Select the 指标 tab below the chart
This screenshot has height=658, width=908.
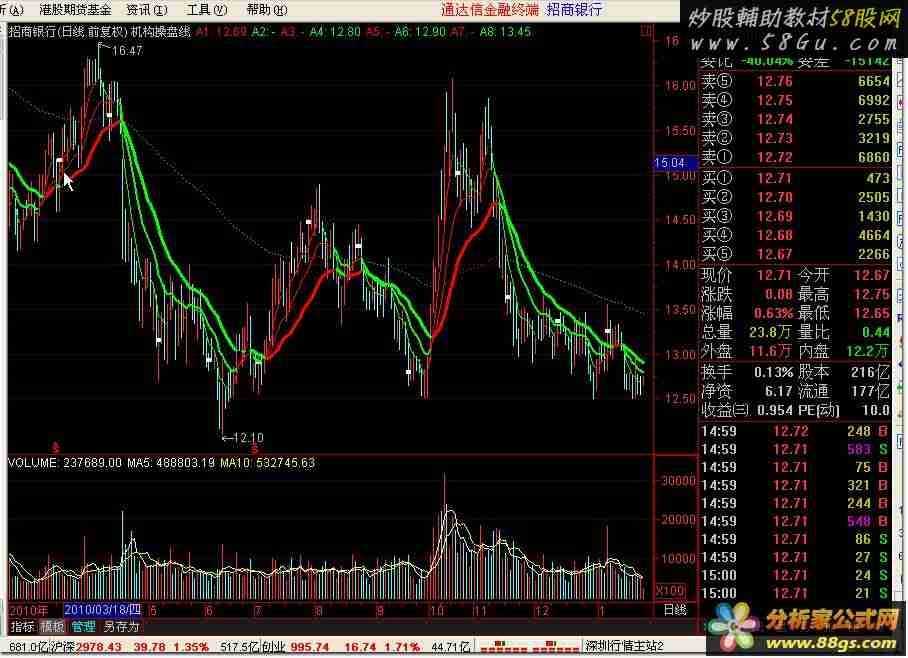pyautogui.click(x=23, y=627)
